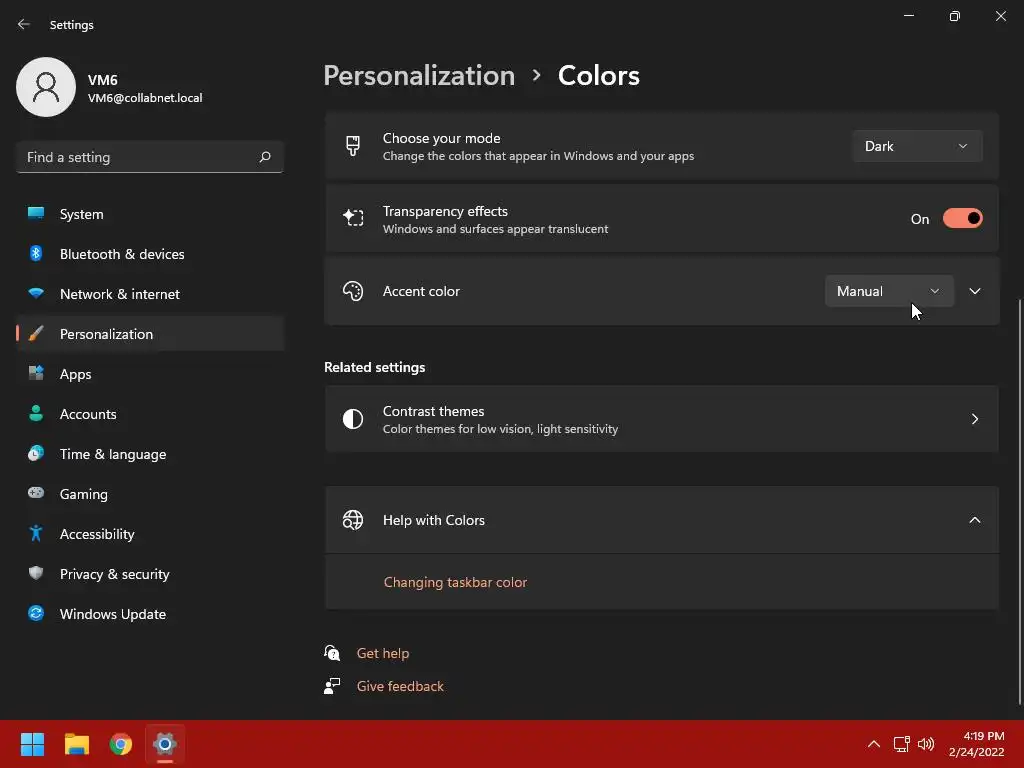This screenshot has height=768, width=1024.
Task: Click the back arrow in Settings header
Action: pyautogui.click(x=24, y=25)
